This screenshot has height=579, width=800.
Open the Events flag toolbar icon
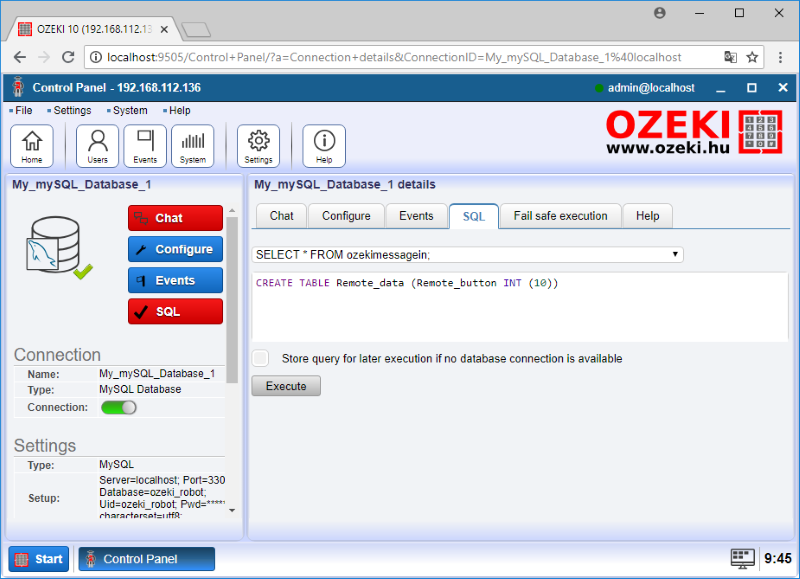pos(145,146)
